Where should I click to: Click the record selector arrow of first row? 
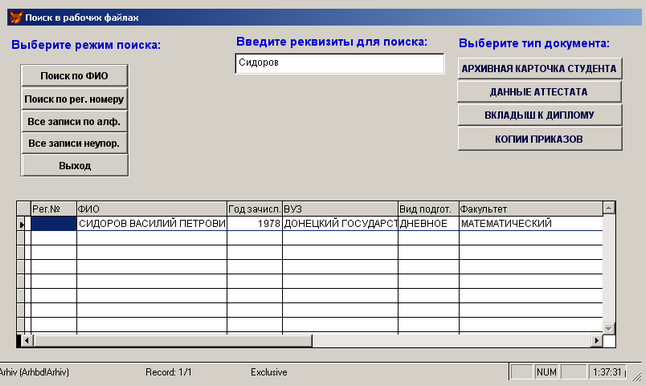[21, 224]
